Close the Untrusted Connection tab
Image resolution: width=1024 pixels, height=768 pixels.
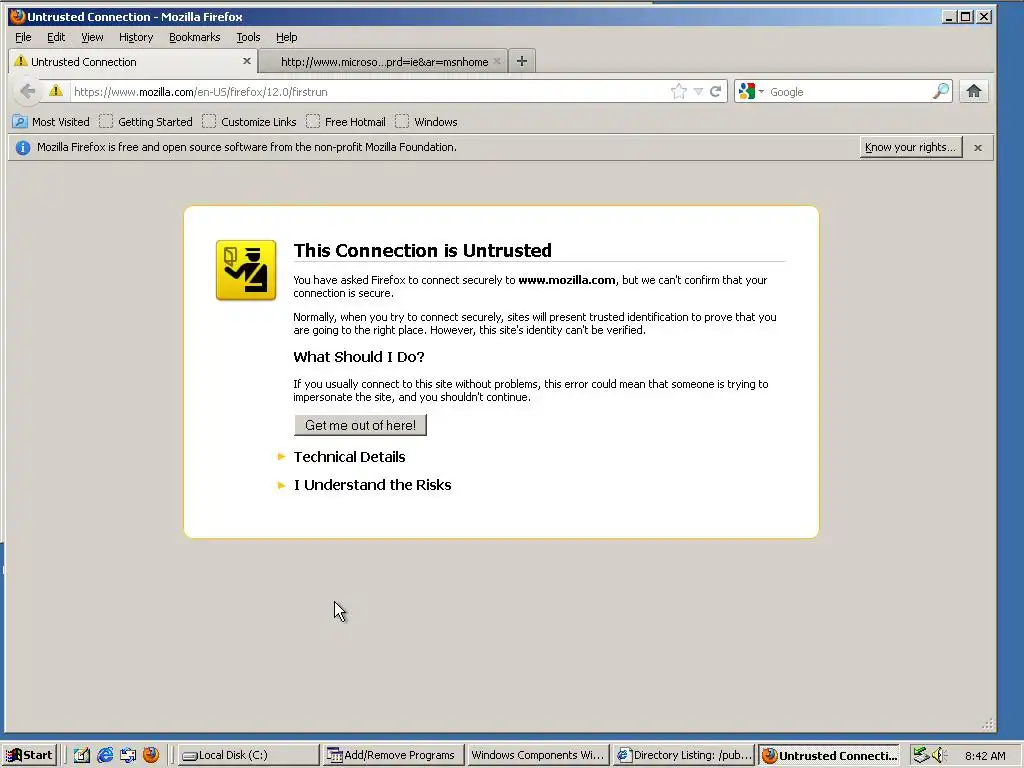point(247,61)
